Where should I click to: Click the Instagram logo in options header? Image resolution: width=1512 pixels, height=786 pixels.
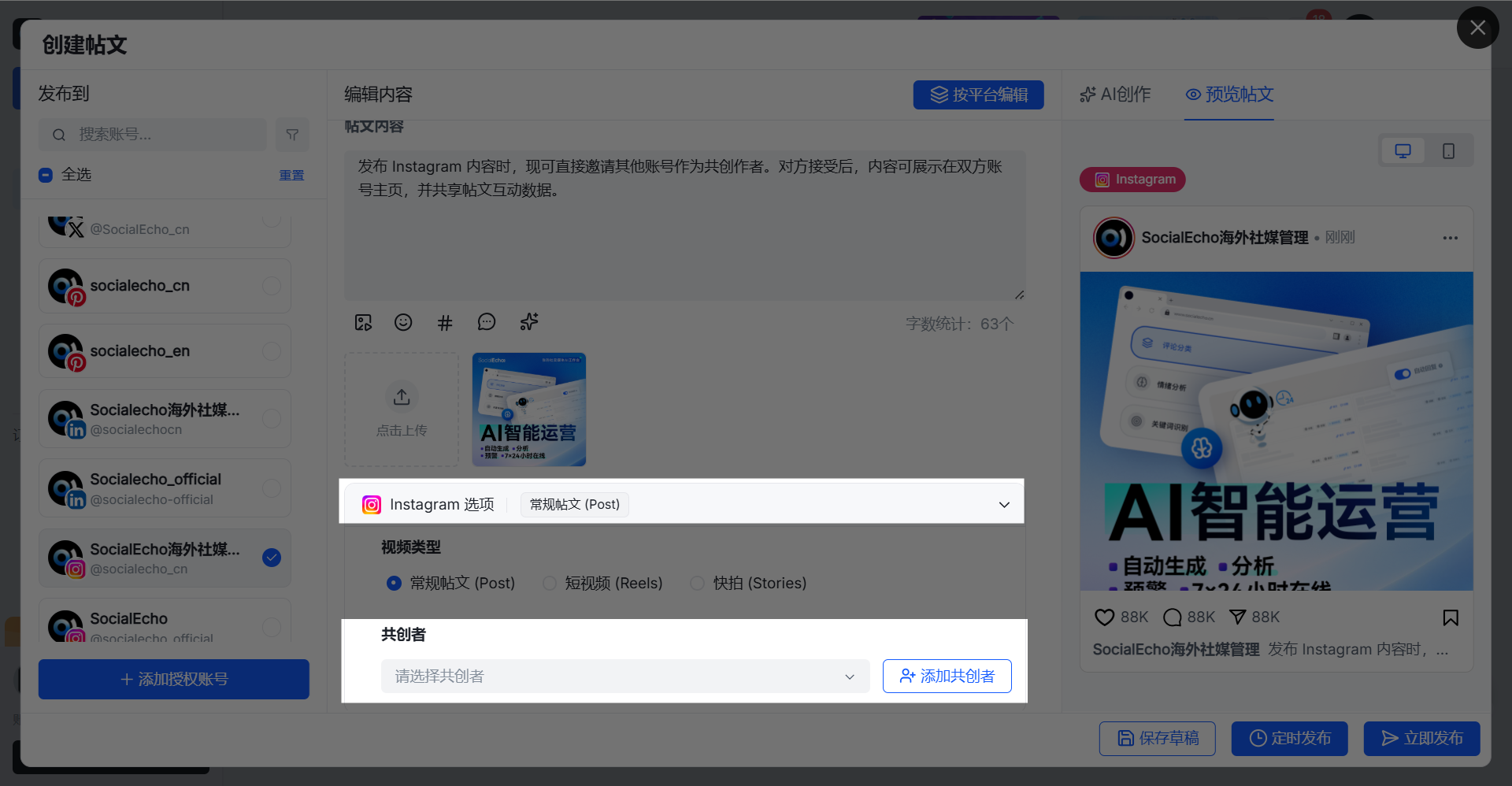(372, 505)
